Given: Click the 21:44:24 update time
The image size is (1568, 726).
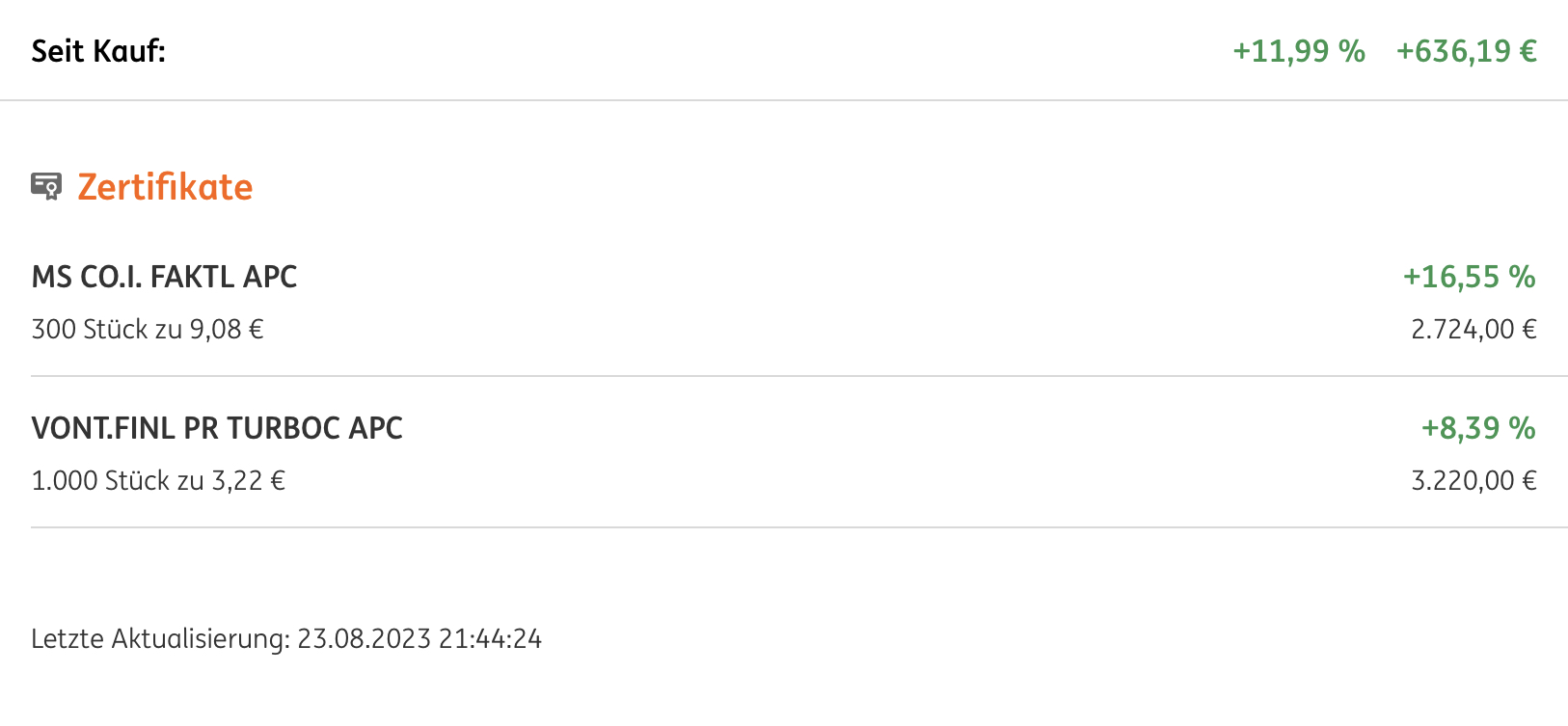Looking at the screenshot, I should pyautogui.click(x=491, y=639).
